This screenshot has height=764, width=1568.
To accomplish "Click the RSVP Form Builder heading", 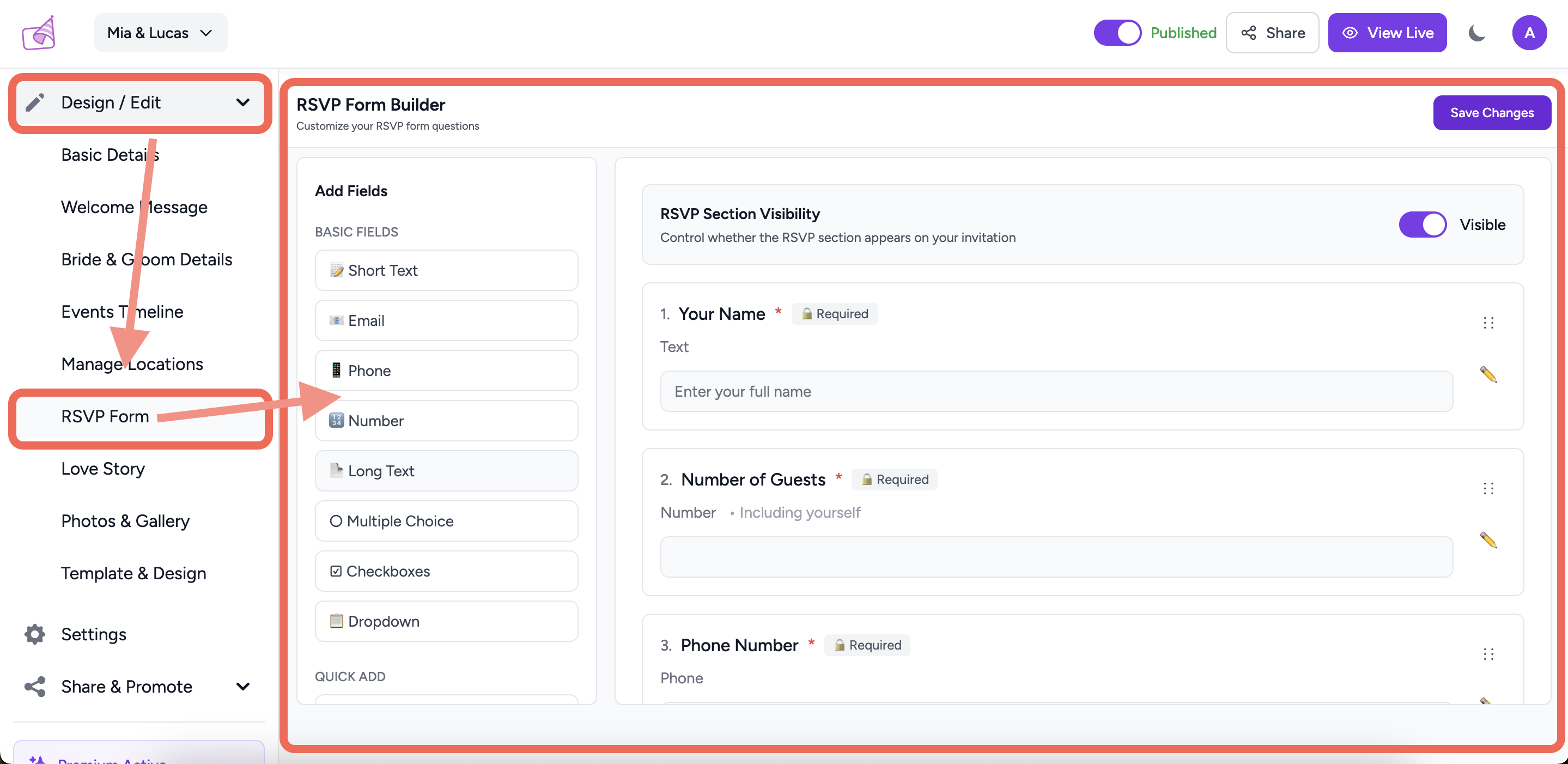I will pos(370,105).
